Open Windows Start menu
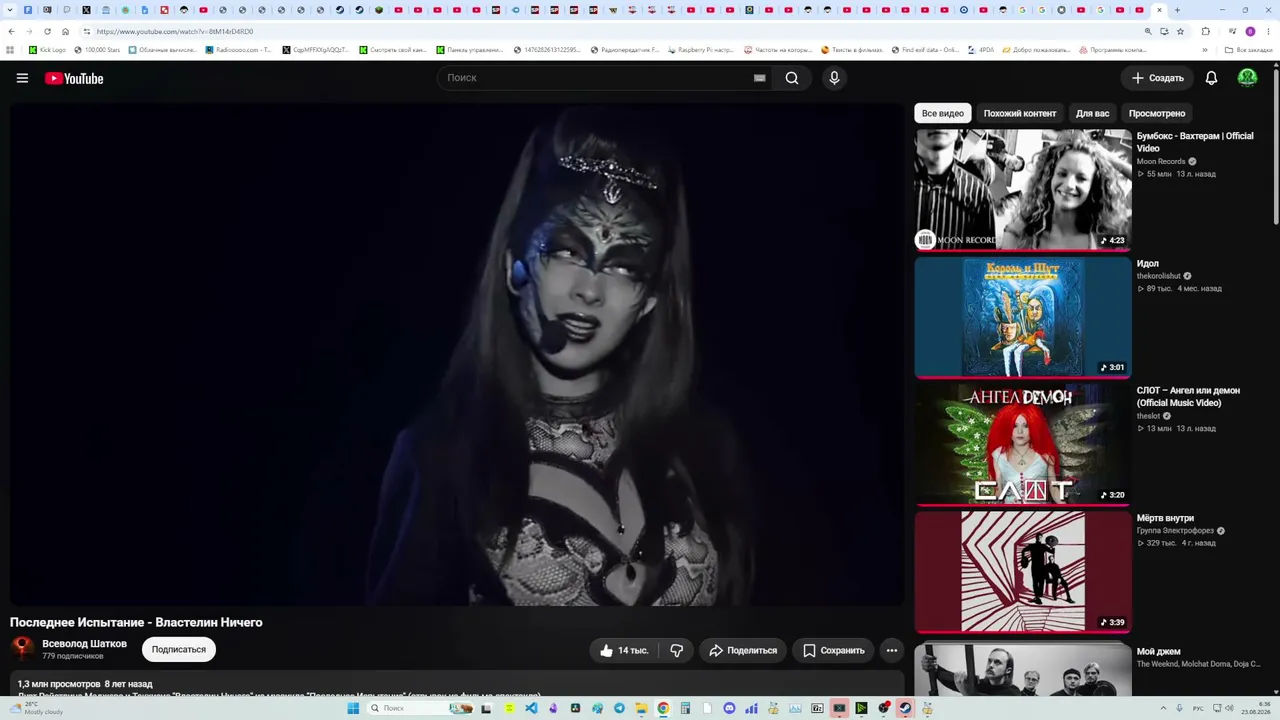This screenshot has height=720, width=1280. point(353,708)
